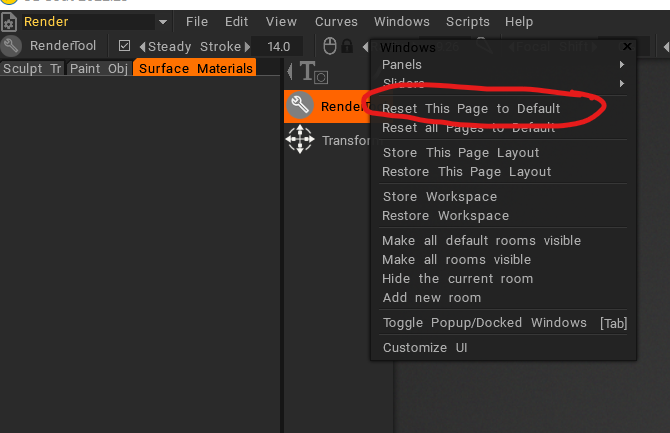Image resolution: width=670 pixels, height=433 pixels.
Task: Switch to the Surface Materials tab
Action: coord(196,68)
